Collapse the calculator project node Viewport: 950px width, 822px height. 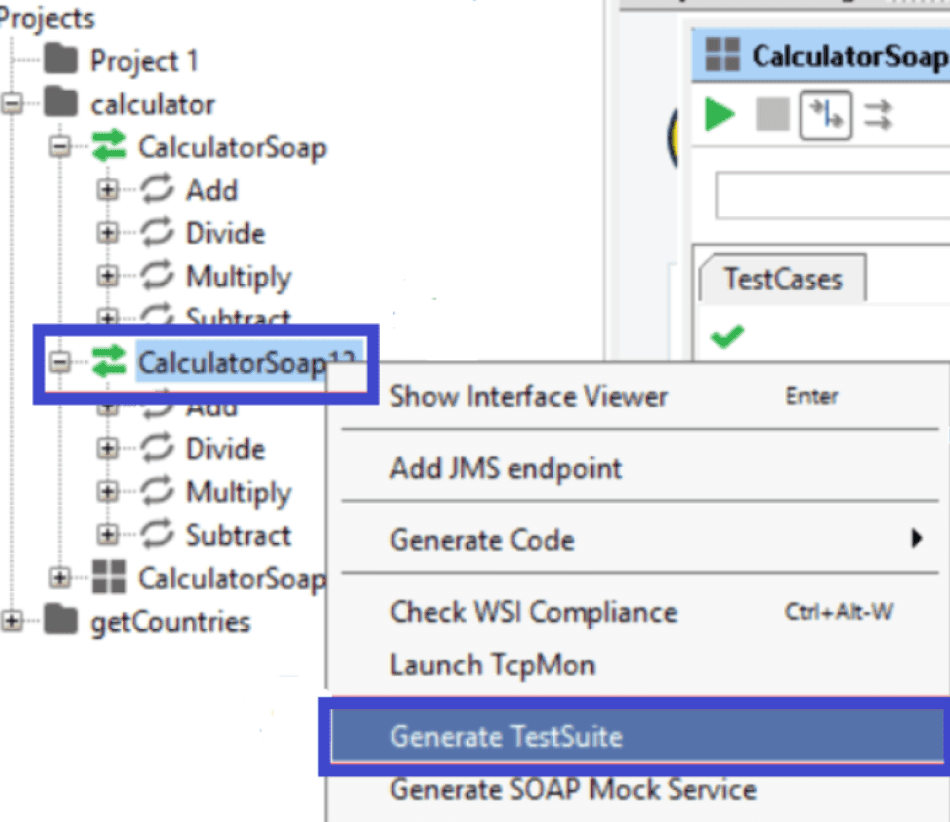(x=12, y=104)
